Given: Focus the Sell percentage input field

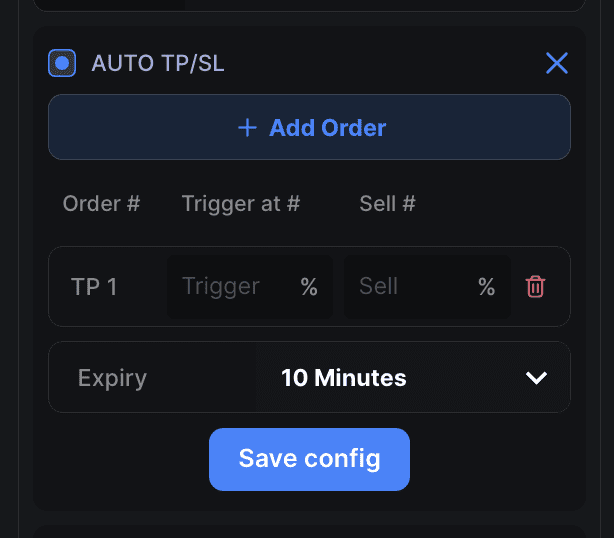Looking at the screenshot, I should [x=427, y=287].
